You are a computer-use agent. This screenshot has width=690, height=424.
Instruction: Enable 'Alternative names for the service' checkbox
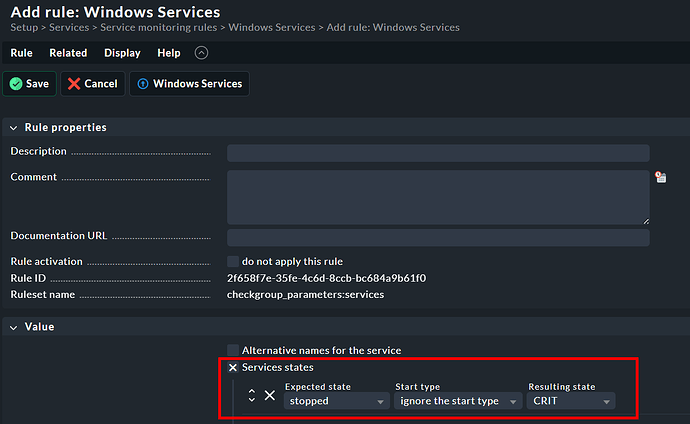click(x=233, y=350)
